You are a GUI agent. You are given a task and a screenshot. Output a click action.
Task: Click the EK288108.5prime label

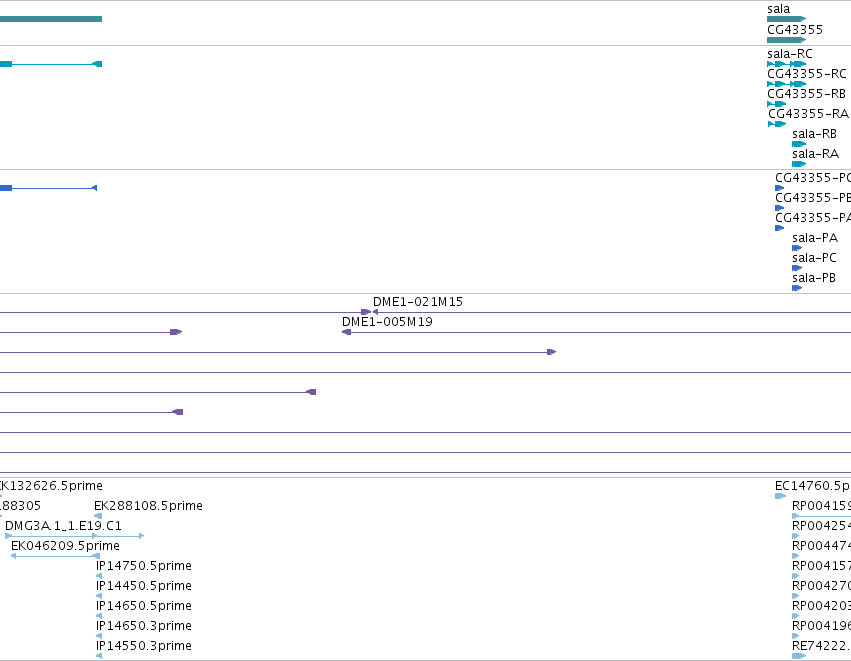click(x=148, y=505)
